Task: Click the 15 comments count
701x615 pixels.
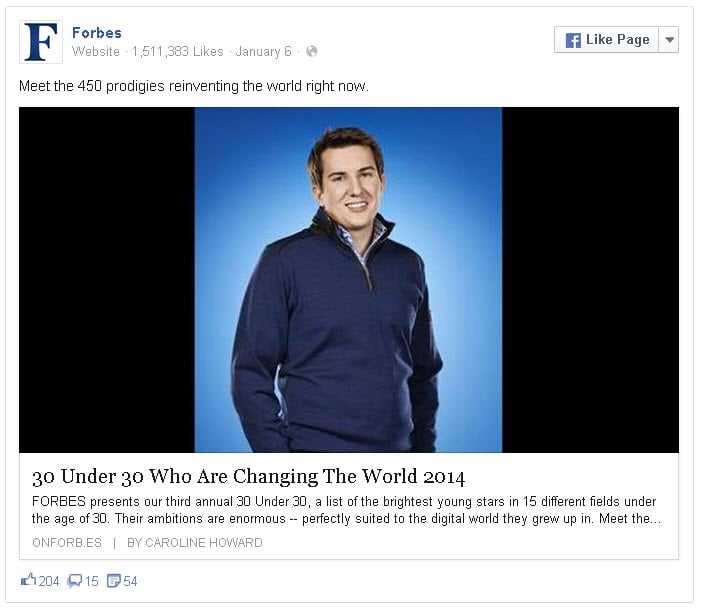Action: [92, 581]
